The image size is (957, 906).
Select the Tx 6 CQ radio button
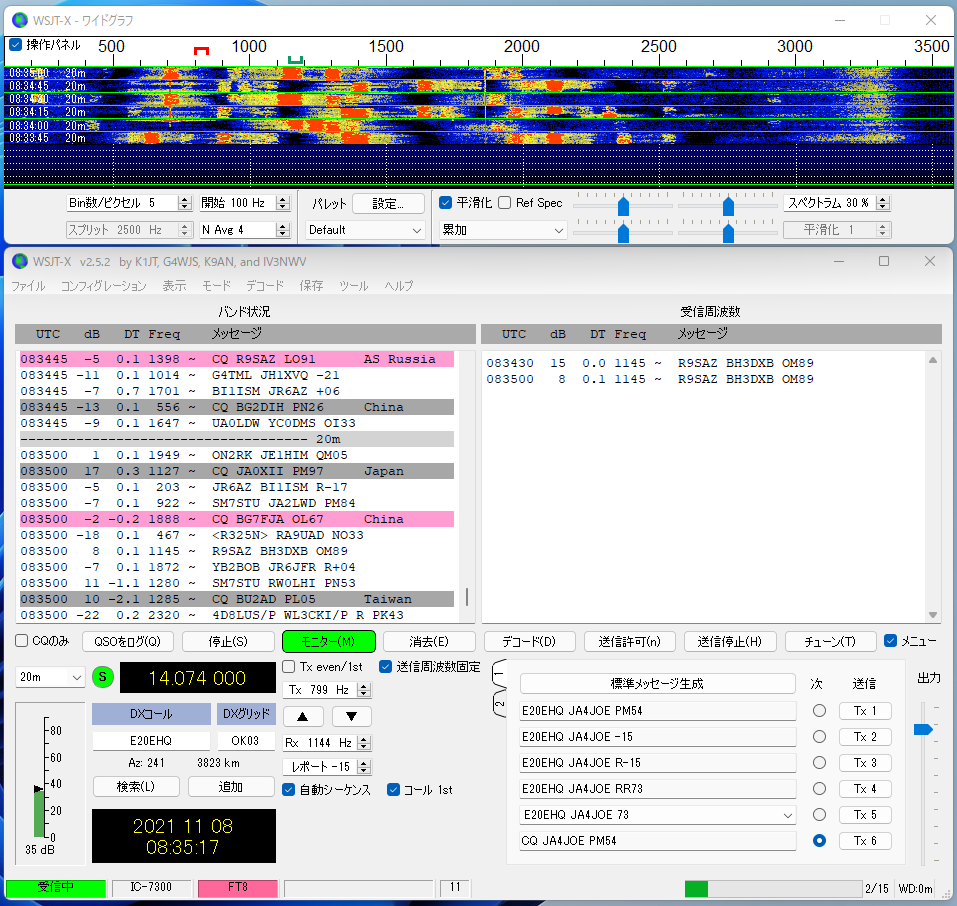coord(819,841)
